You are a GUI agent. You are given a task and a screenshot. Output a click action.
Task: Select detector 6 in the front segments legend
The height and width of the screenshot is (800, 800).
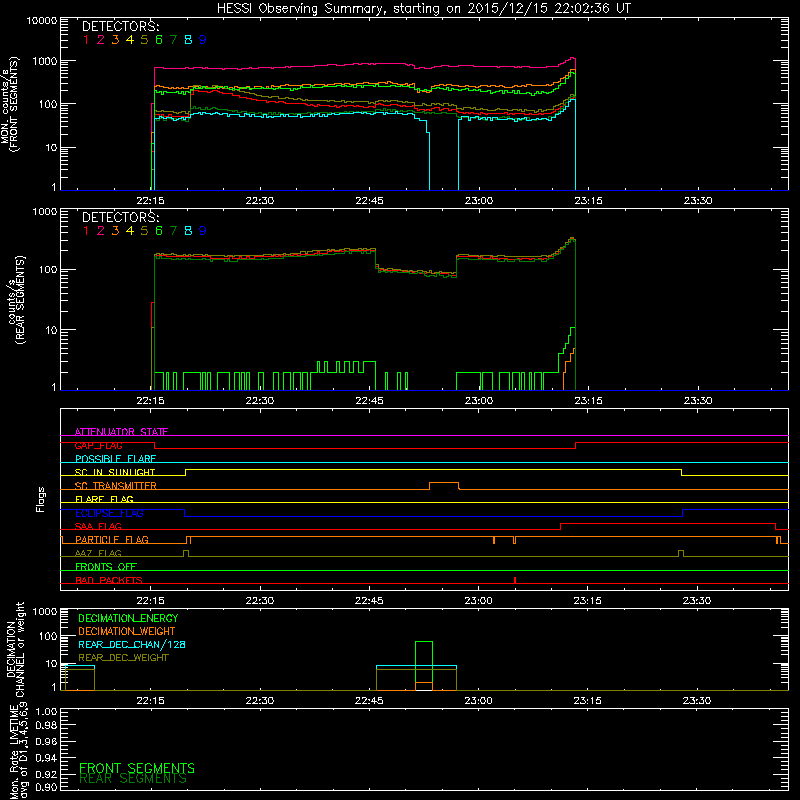click(x=159, y=40)
